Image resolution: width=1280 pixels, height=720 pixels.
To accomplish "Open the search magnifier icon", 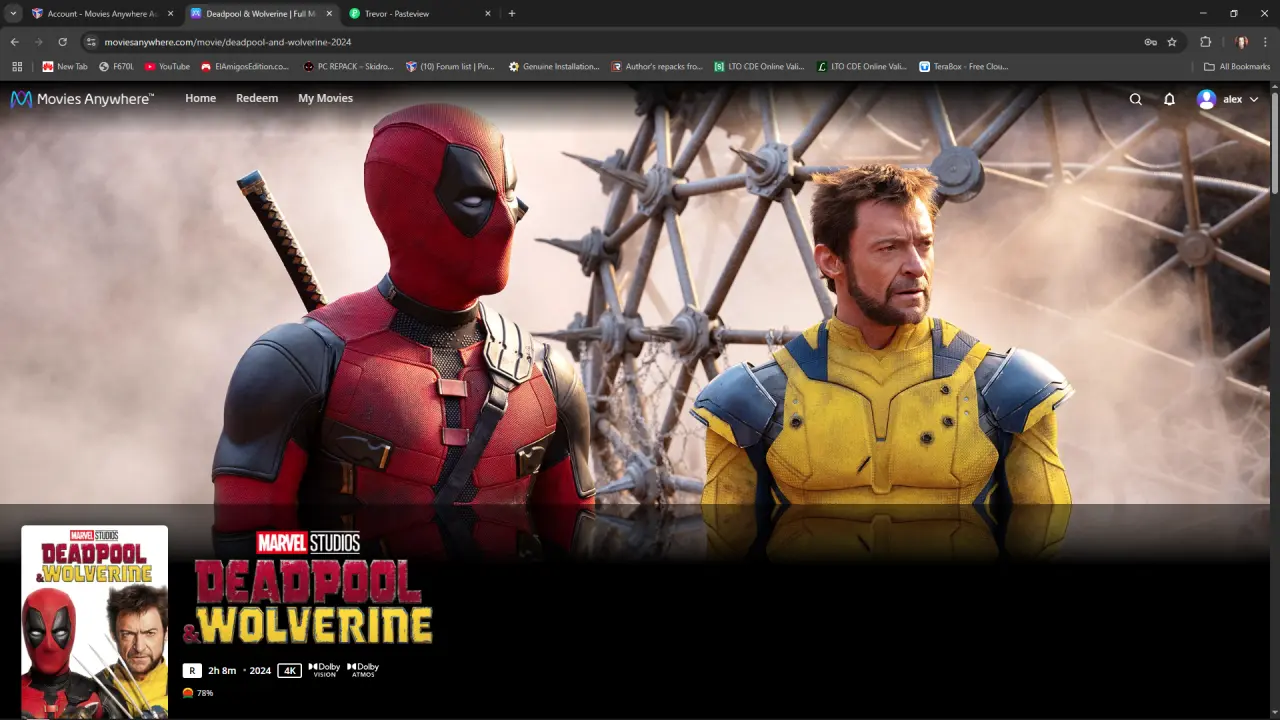I will pos(1135,99).
